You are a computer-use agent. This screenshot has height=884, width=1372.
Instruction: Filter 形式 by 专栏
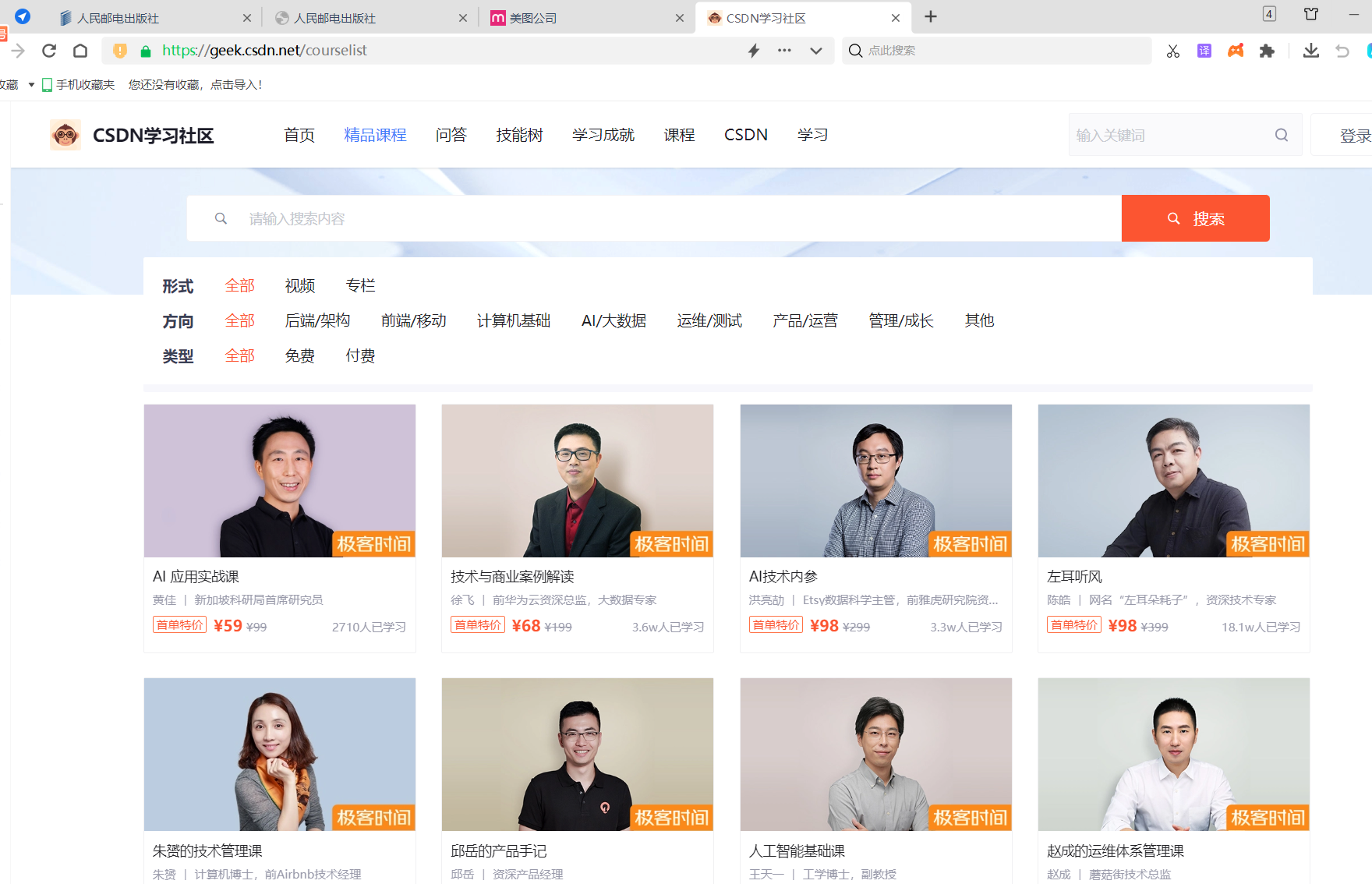[x=360, y=286]
